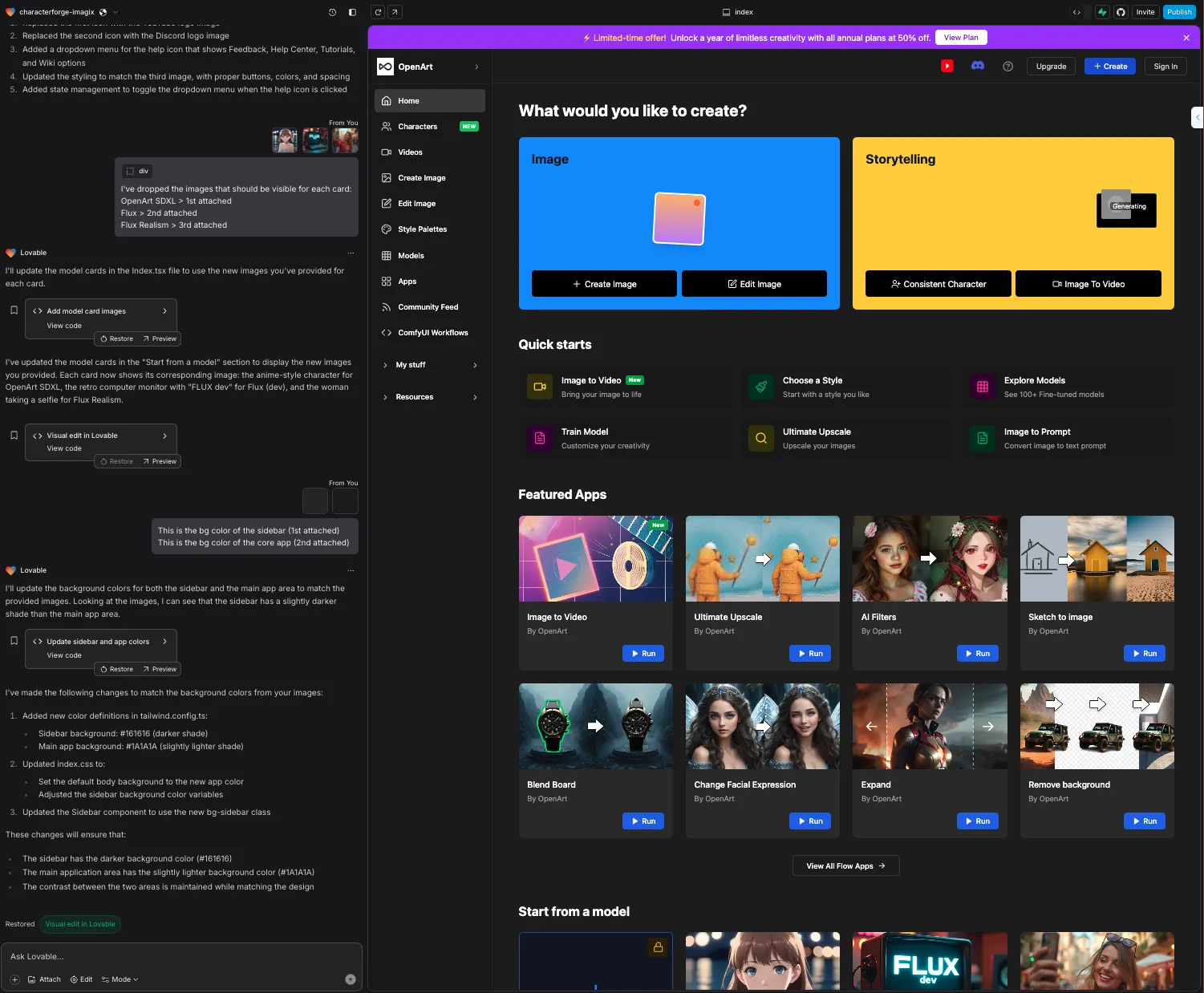Click the Publish button
Screen dimensions: 1204x993
point(1179,12)
